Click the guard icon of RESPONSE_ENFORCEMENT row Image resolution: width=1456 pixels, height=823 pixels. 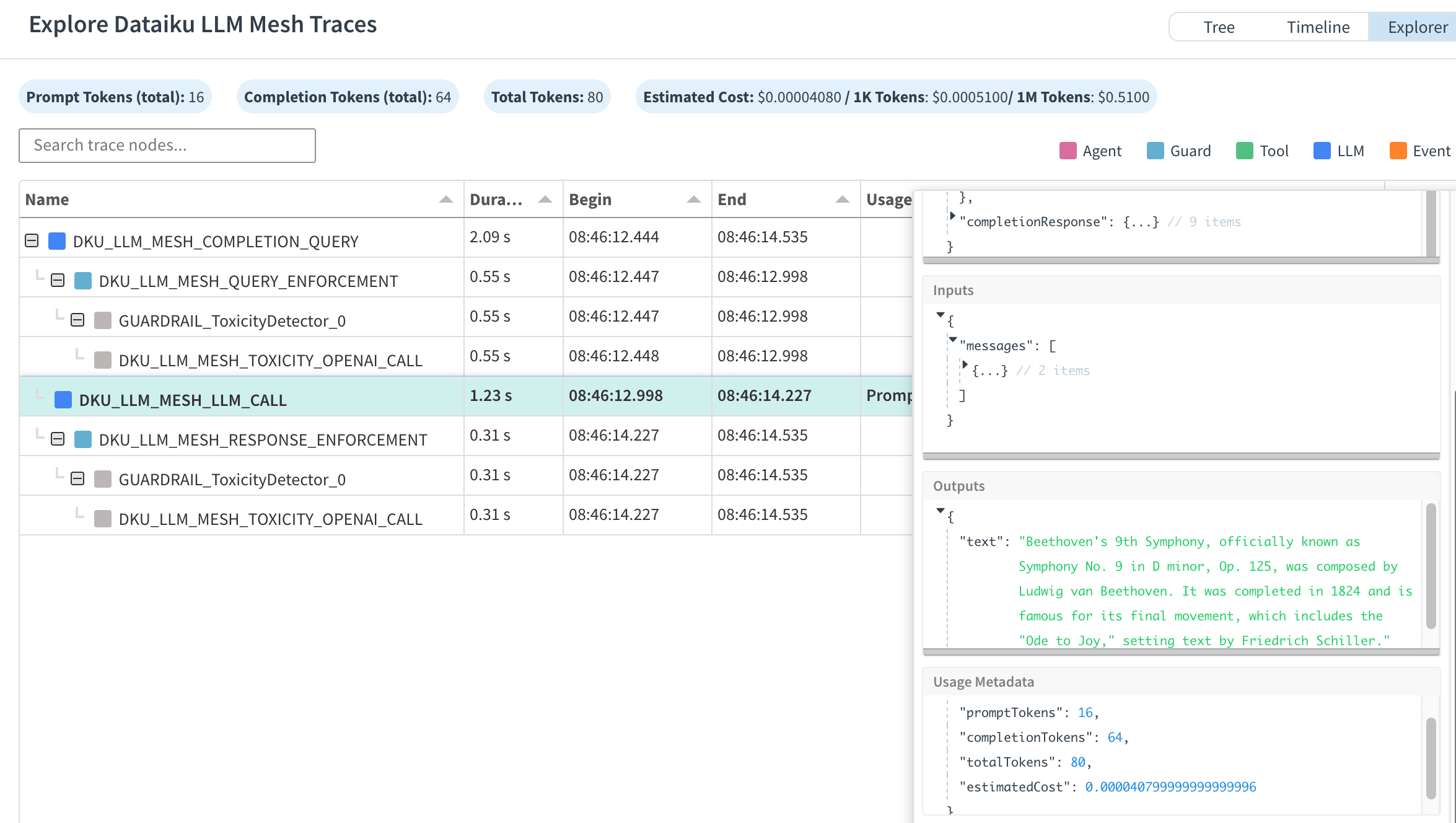click(83, 439)
